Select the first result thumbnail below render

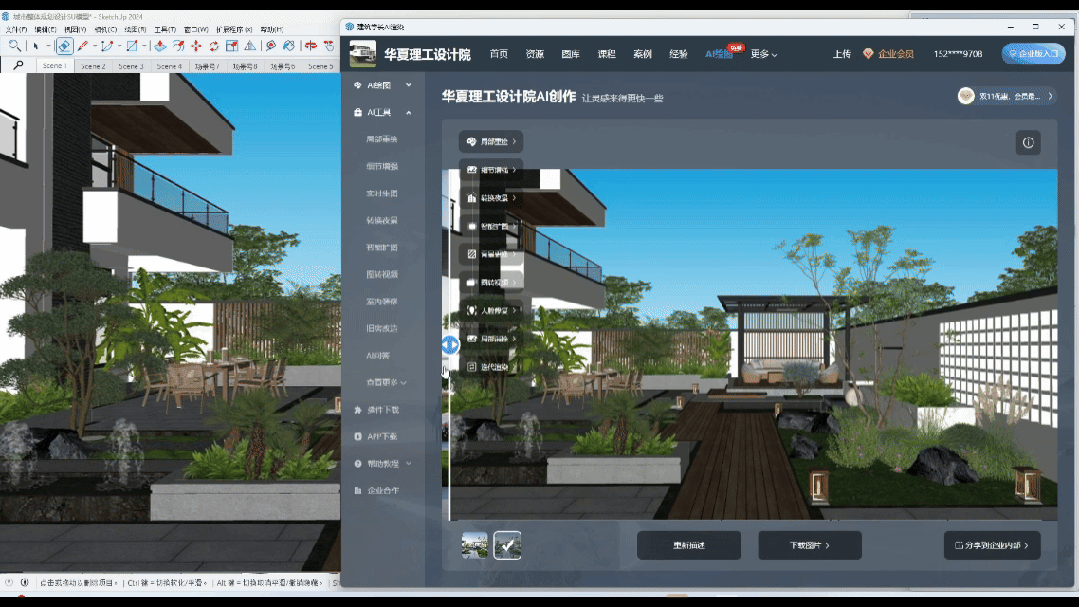coord(474,545)
